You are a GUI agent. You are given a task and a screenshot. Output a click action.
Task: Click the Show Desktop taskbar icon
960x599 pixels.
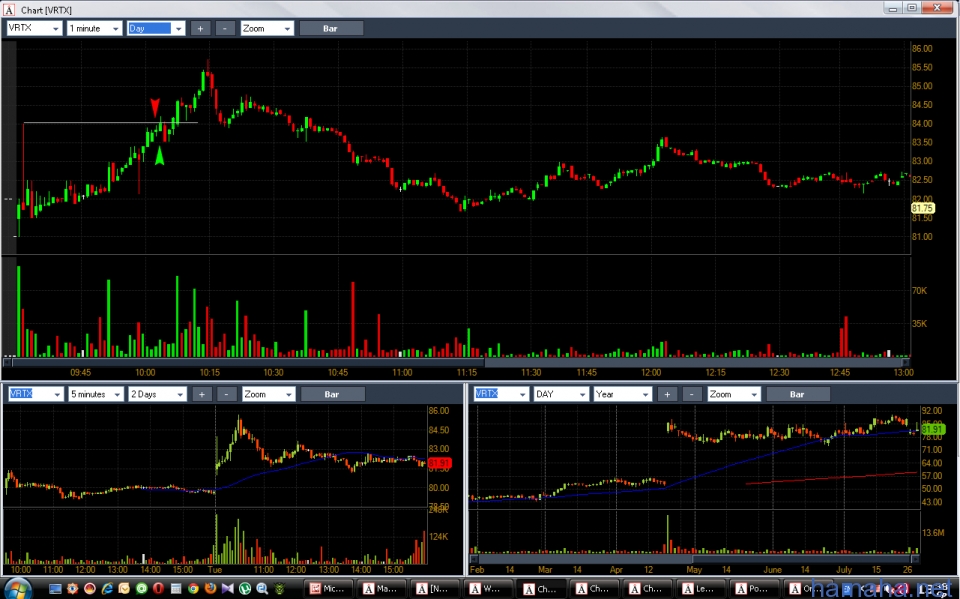pos(55,589)
